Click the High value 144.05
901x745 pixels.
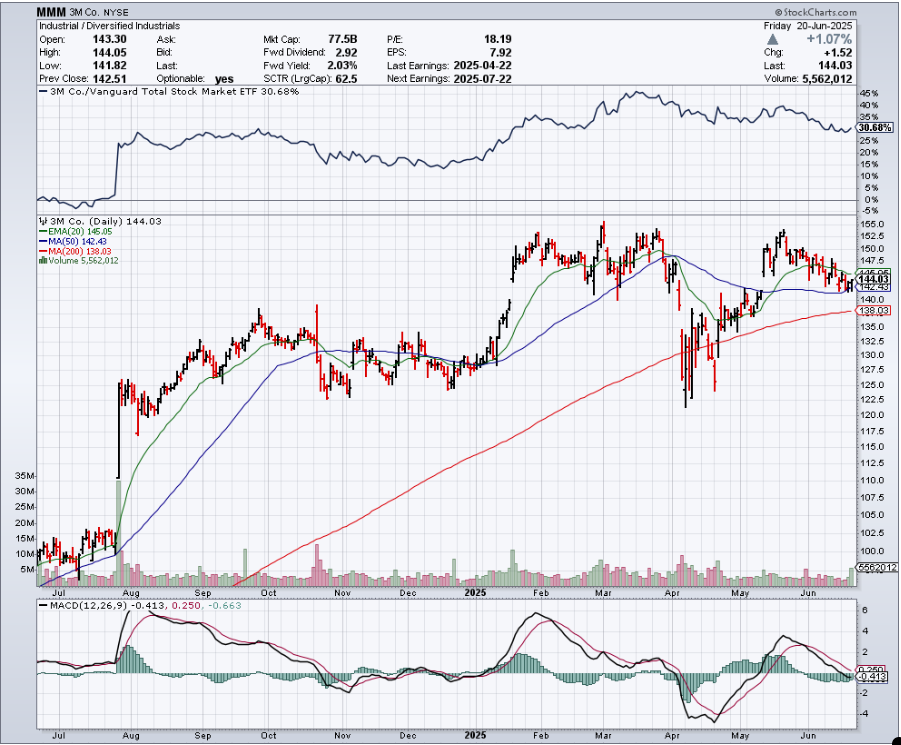coord(109,52)
